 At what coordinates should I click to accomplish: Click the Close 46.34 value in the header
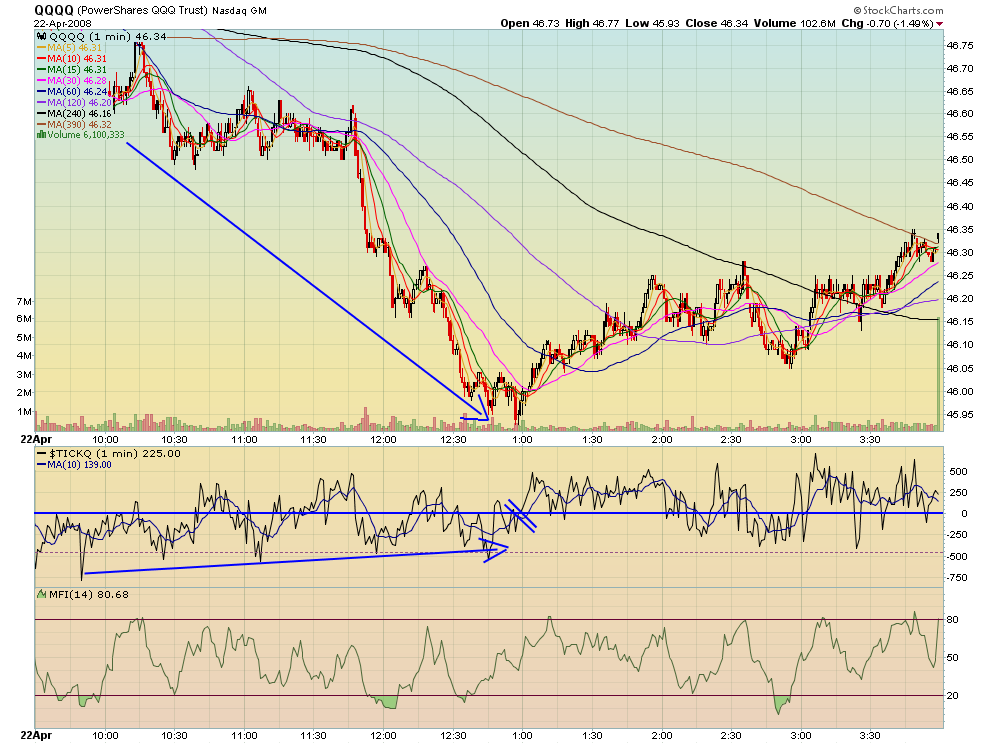717,23
